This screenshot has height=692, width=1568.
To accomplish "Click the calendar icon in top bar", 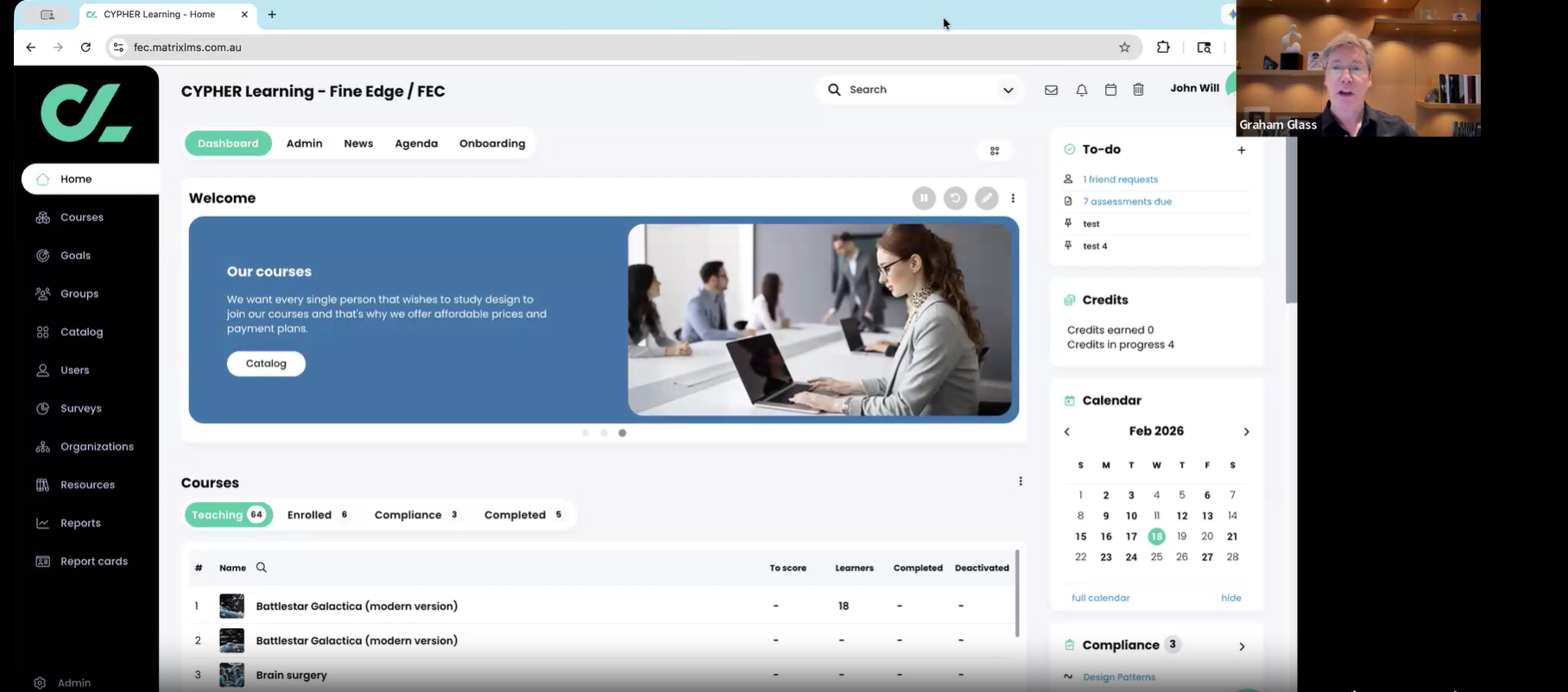I will [1110, 90].
